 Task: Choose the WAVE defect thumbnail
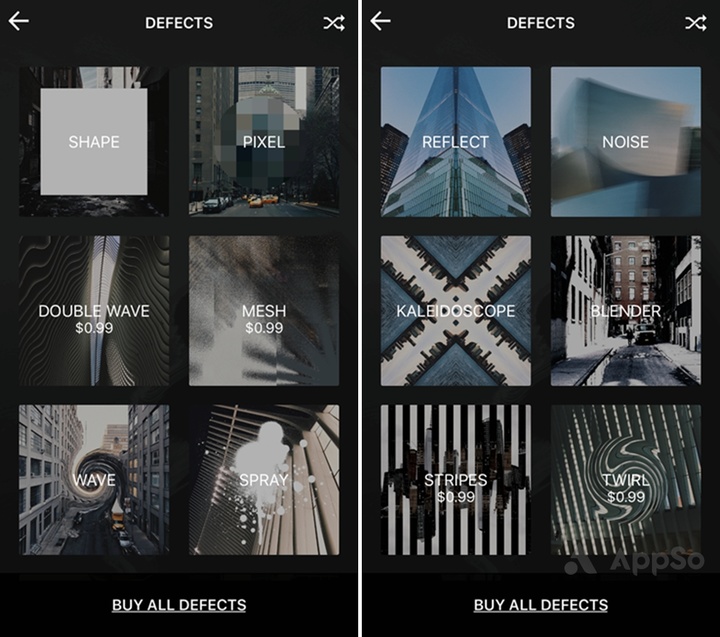[x=94, y=480]
